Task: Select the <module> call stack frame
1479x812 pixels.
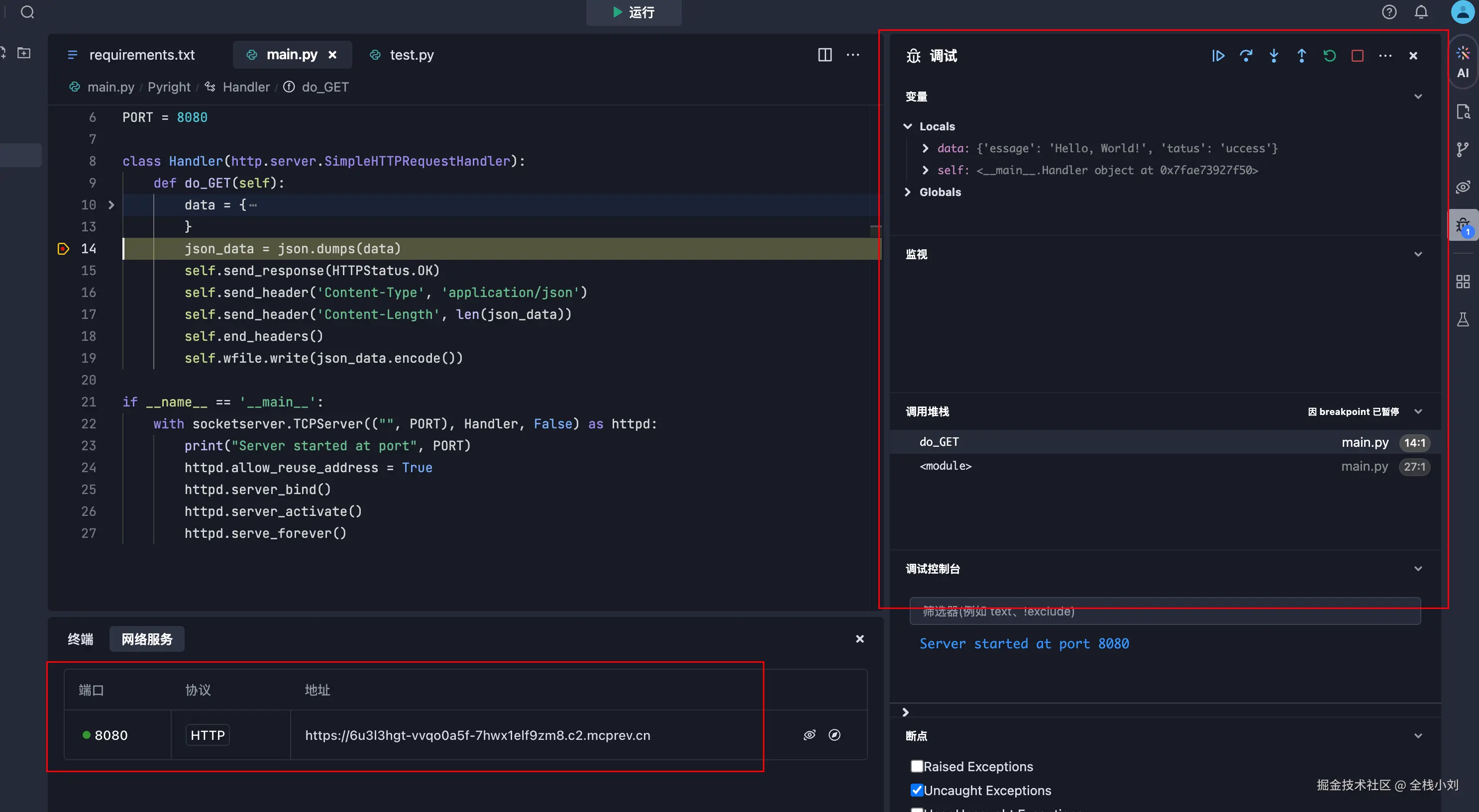Action: click(x=946, y=466)
